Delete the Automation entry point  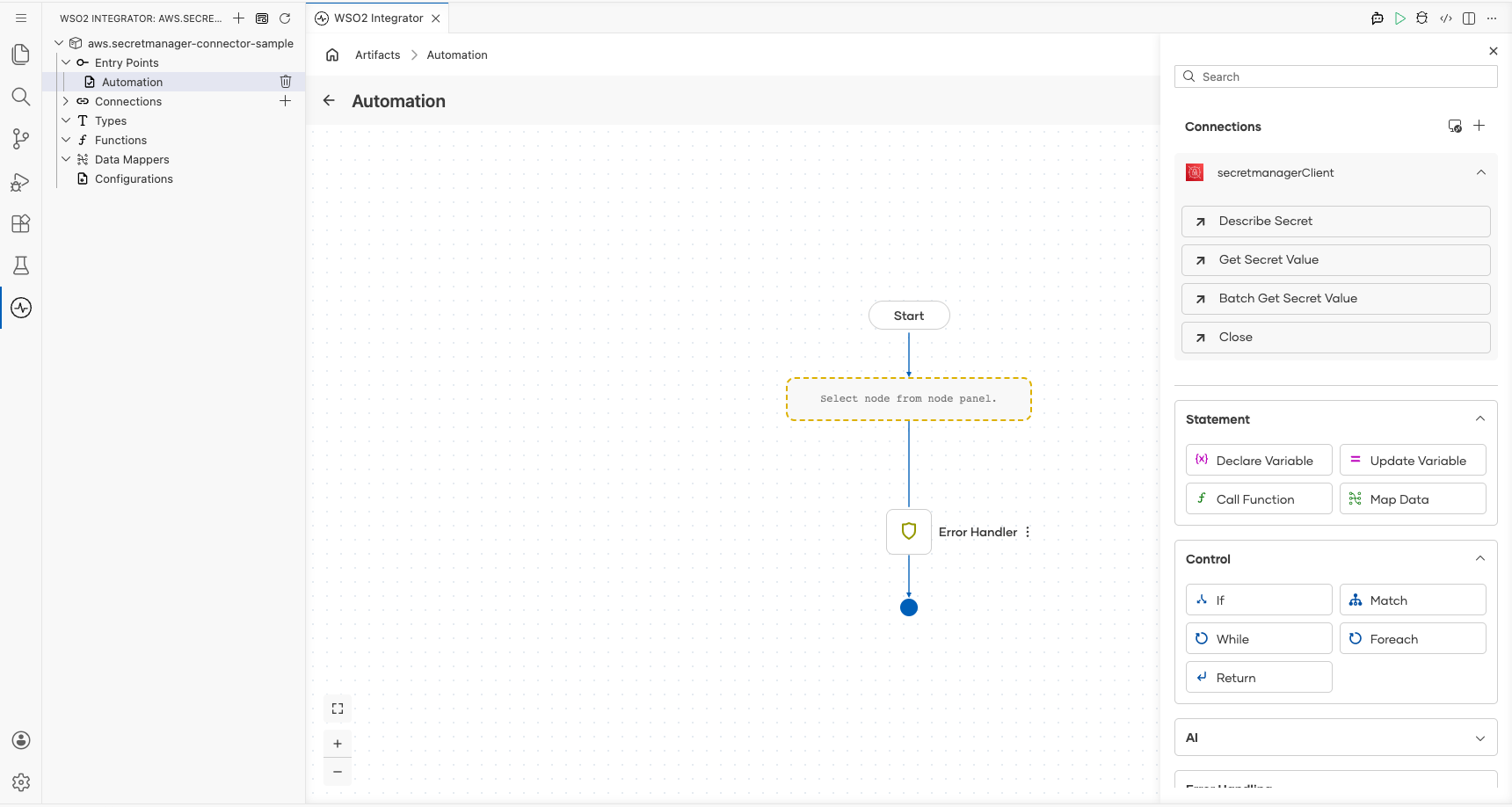[x=286, y=82]
